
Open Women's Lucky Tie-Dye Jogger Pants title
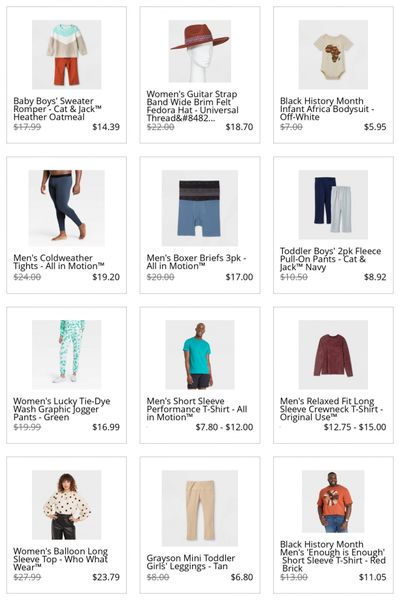tap(62, 409)
